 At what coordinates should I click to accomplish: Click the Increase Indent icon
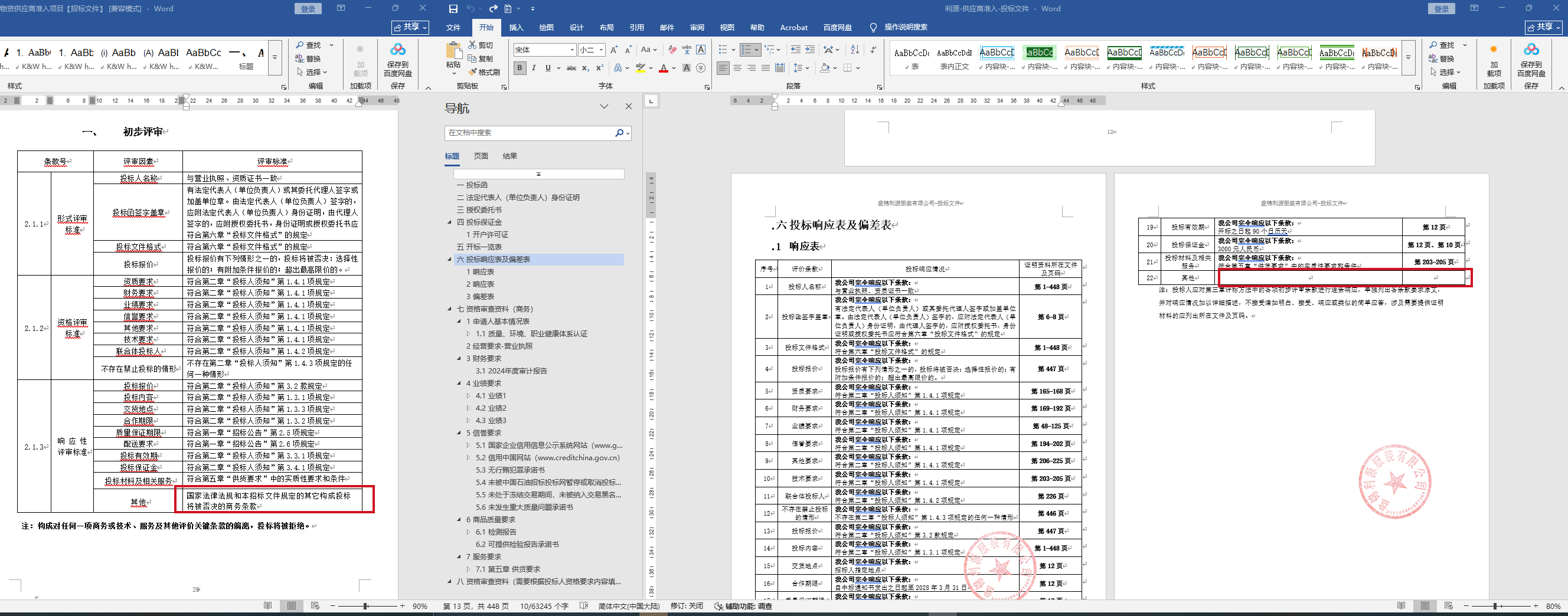click(809, 50)
